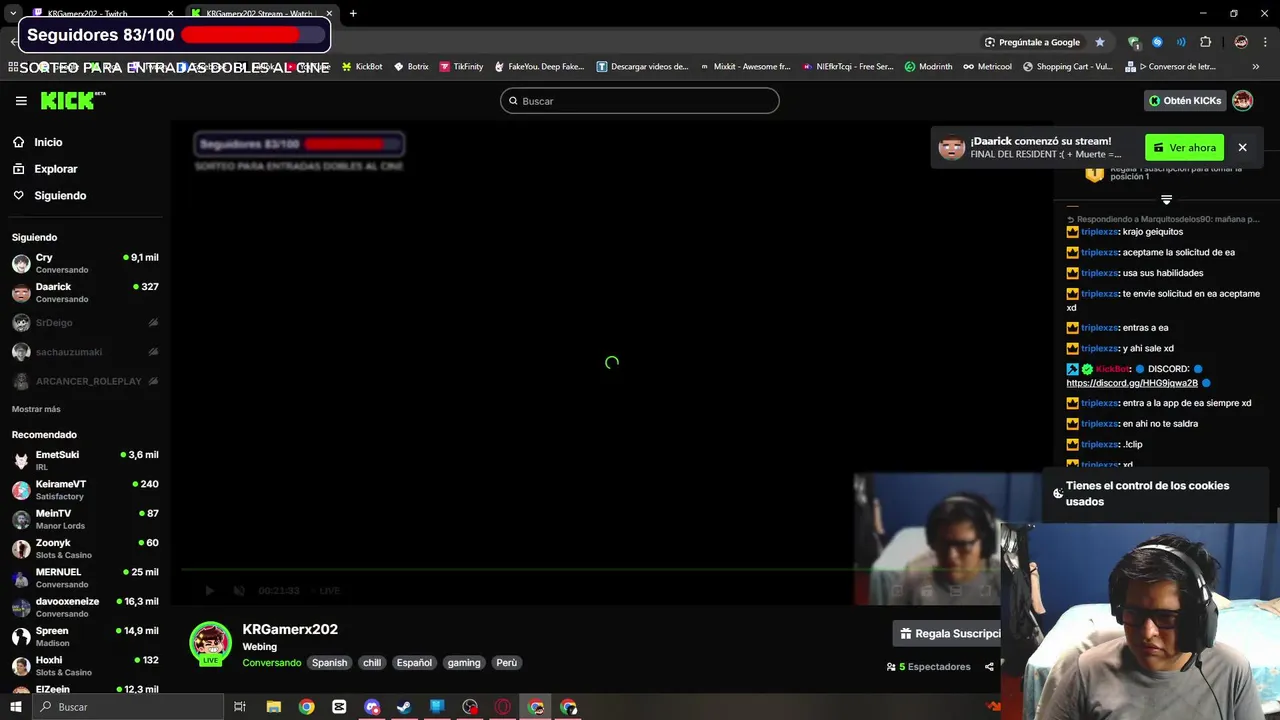Select the Perù tag
Screen dimensions: 1280x720
507,663
